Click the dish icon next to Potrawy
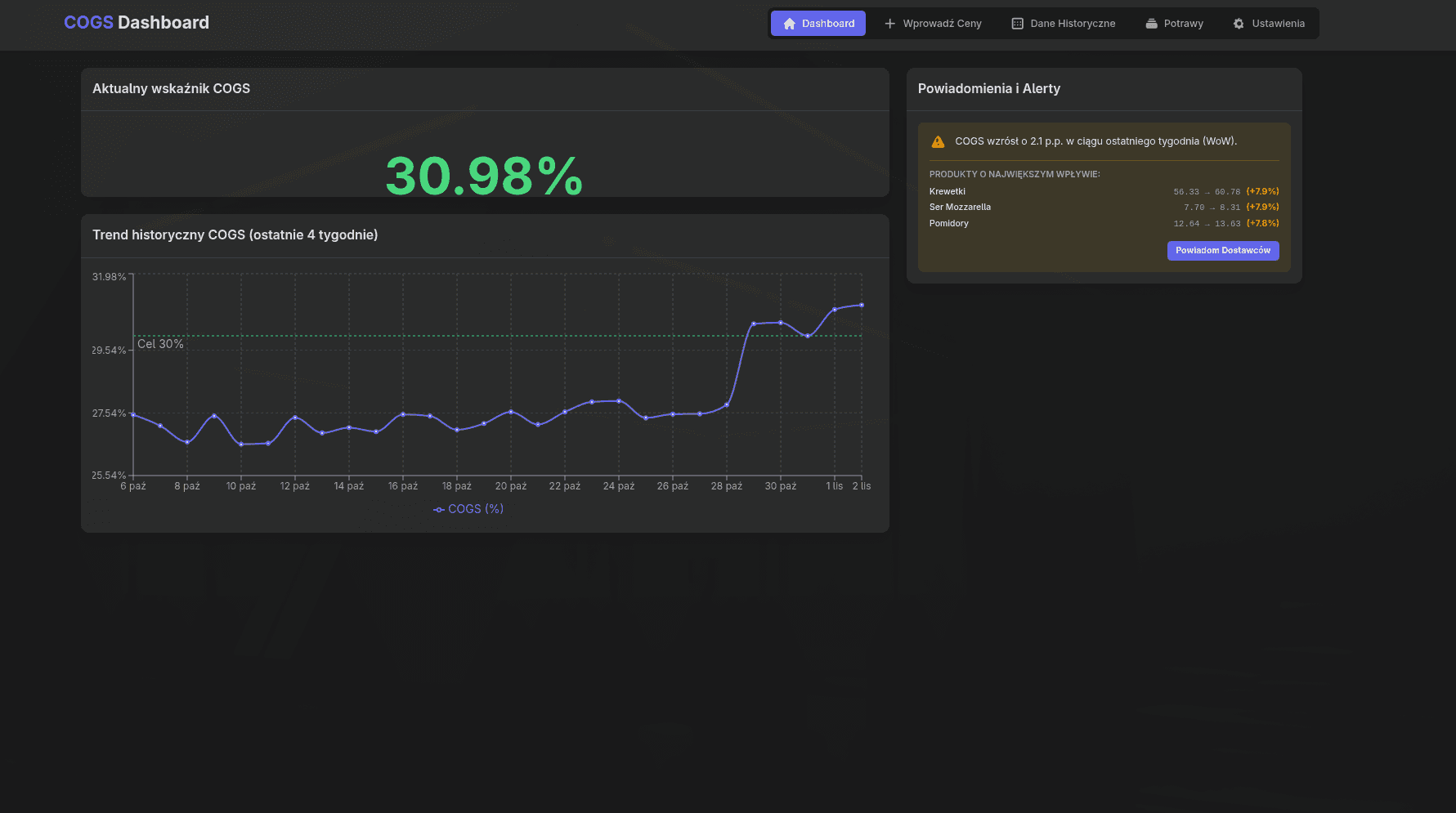The width and height of the screenshot is (1456, 813). (x=1151, y=24)
